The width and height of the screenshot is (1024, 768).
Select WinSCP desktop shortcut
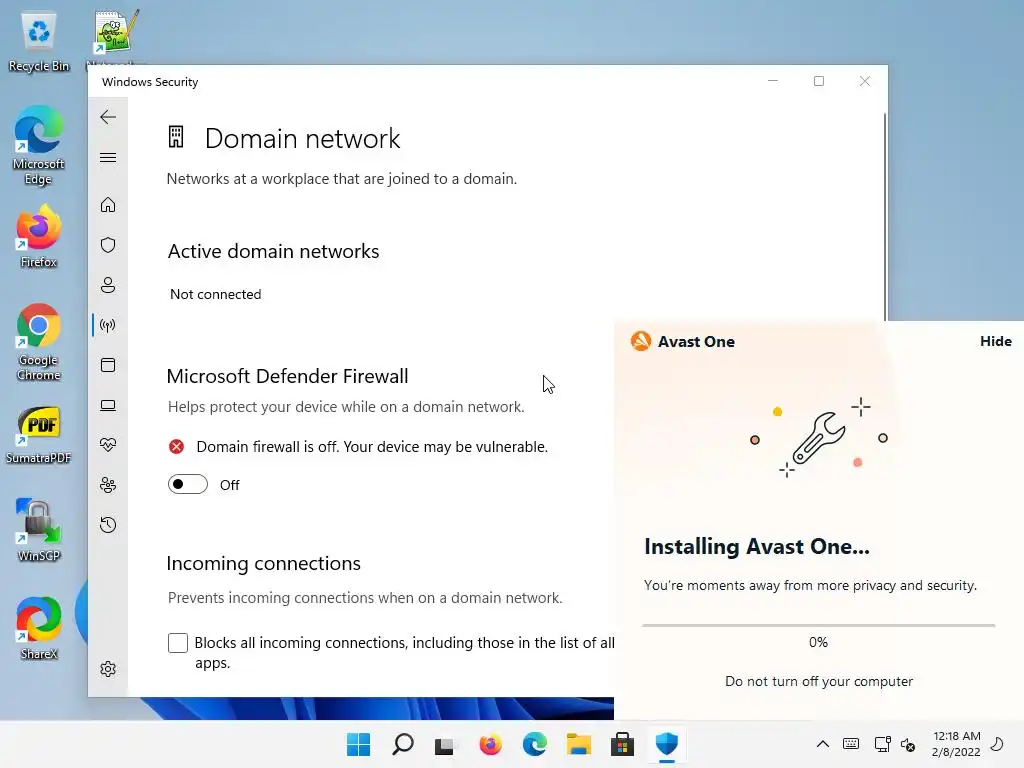pos(39,530)
